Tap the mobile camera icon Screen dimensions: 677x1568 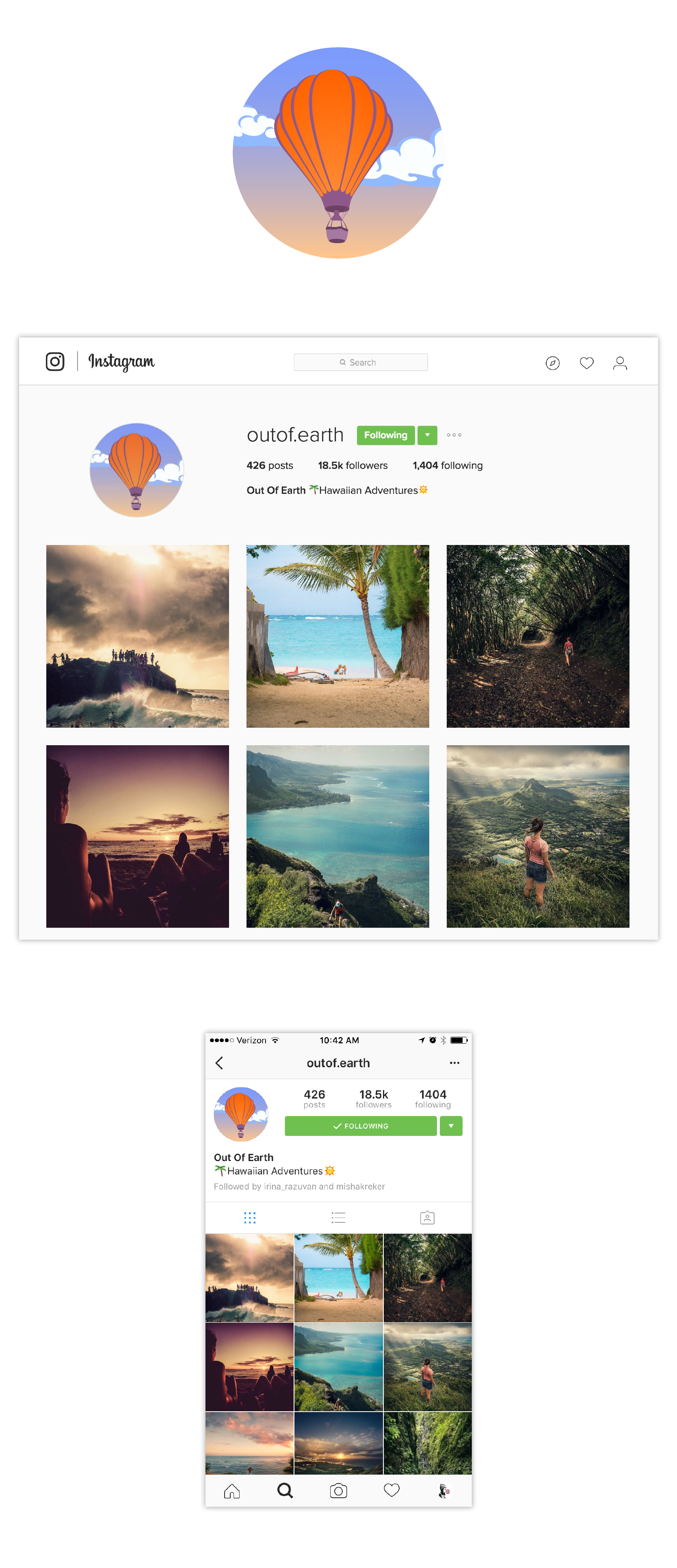pyautogui.click(x=339, y=1491)
